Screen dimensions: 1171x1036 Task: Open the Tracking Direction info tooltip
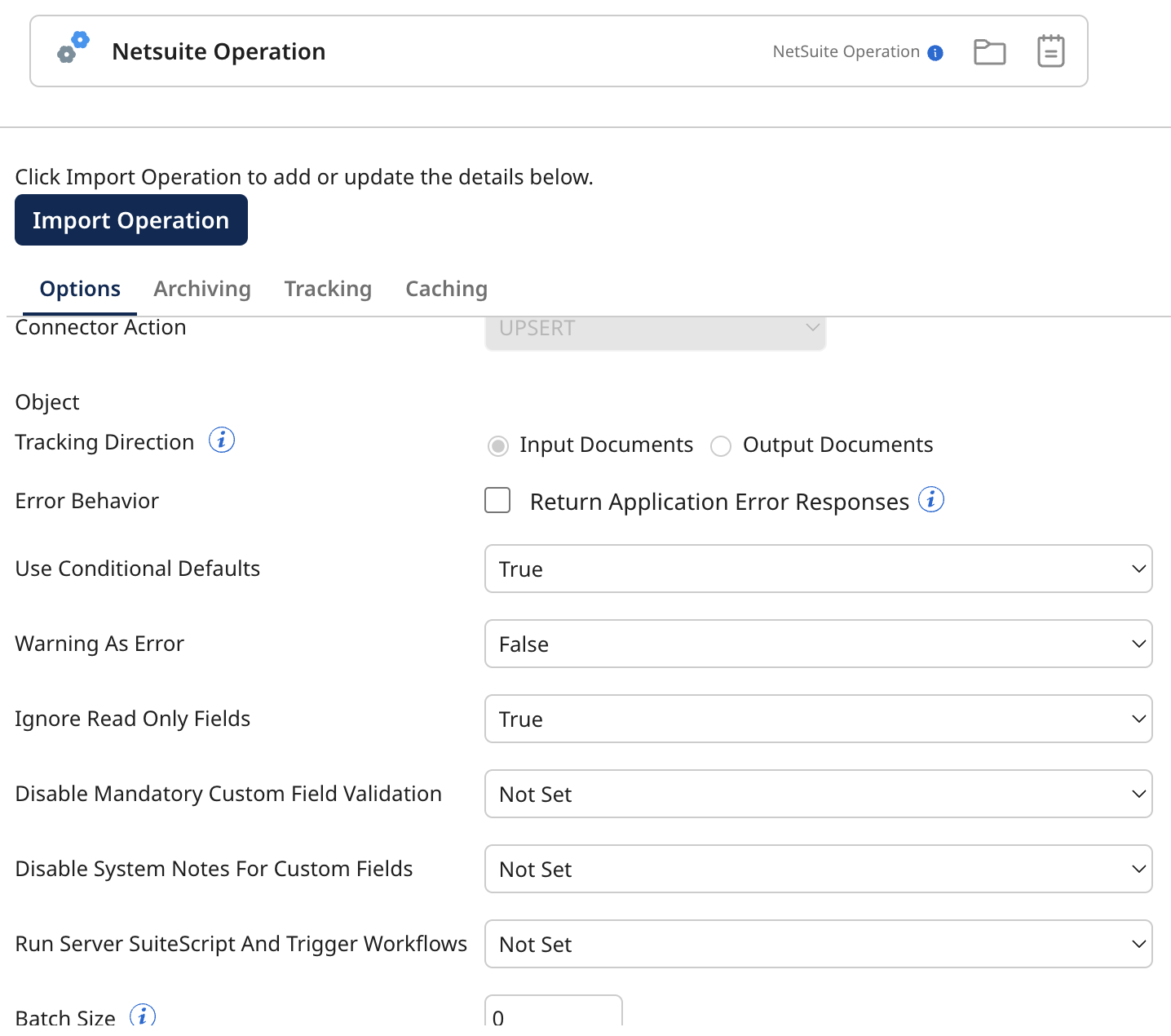click(x=220, y=440)
